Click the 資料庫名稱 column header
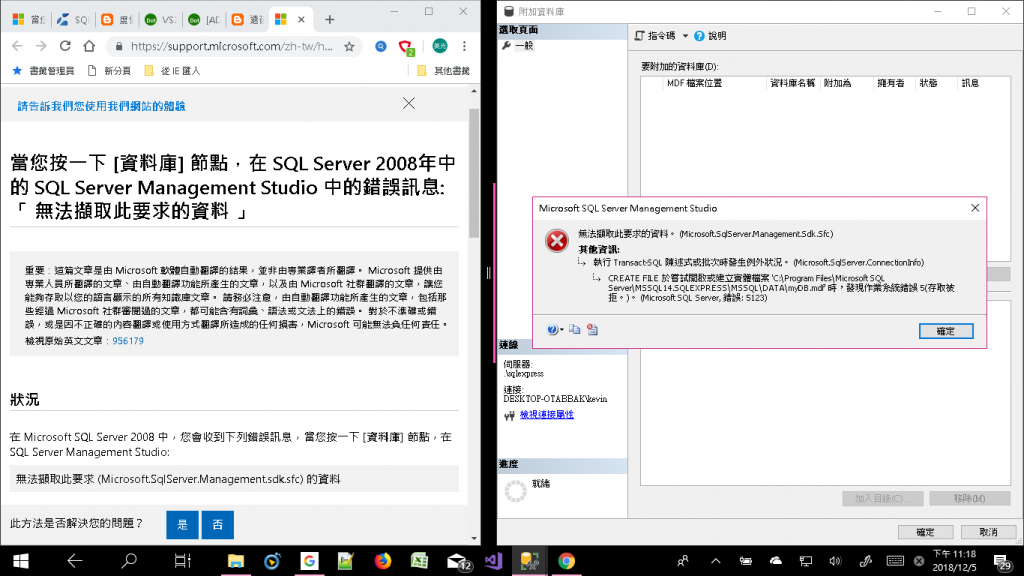This screenshot has height=576, width=1024. click(792, 83)
